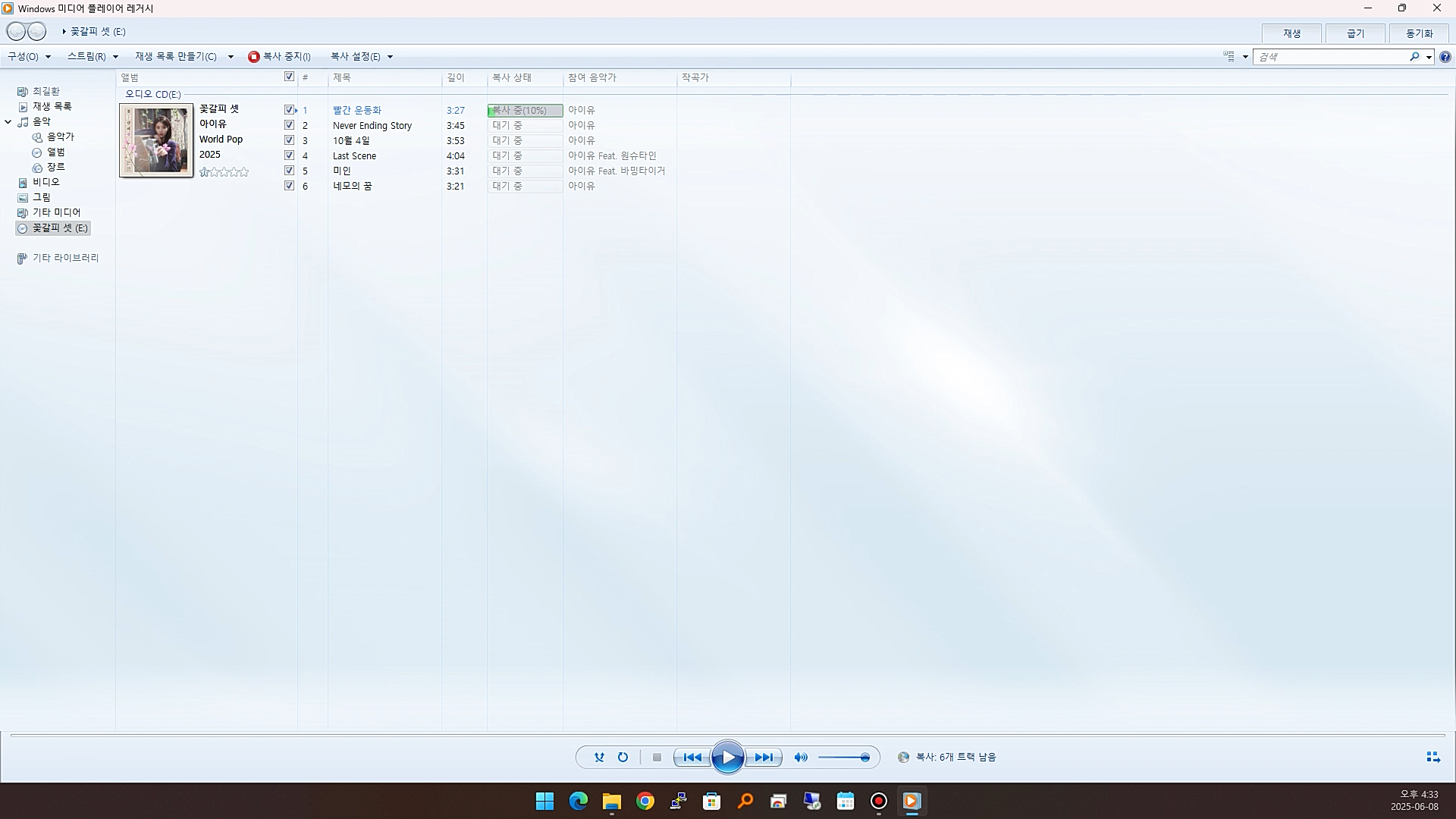The image size is (1456, 819).
Task: Adjust the volume slider
Action: [843, 757]
